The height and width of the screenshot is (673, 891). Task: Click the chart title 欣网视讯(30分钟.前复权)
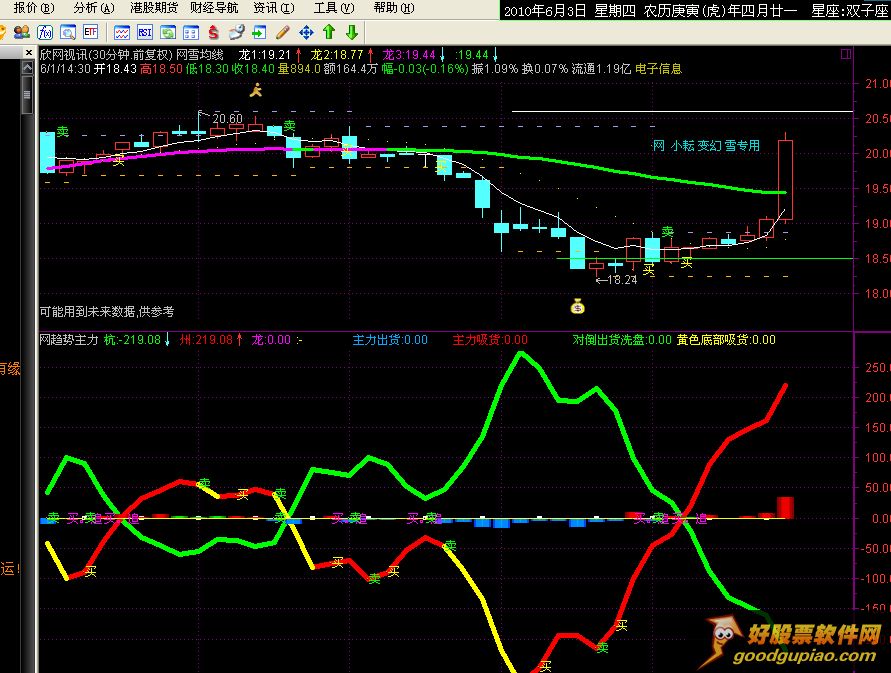pyautogui.click(x=106, y=55)
